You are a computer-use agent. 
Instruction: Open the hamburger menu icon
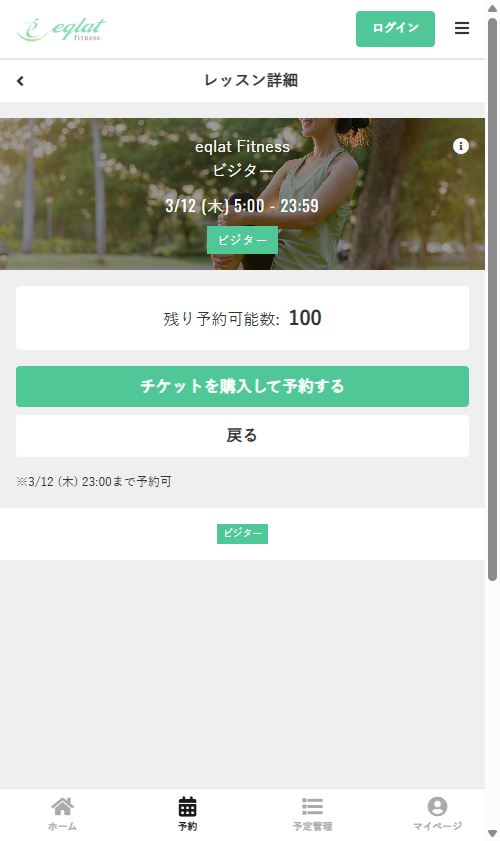click(461, 28)
